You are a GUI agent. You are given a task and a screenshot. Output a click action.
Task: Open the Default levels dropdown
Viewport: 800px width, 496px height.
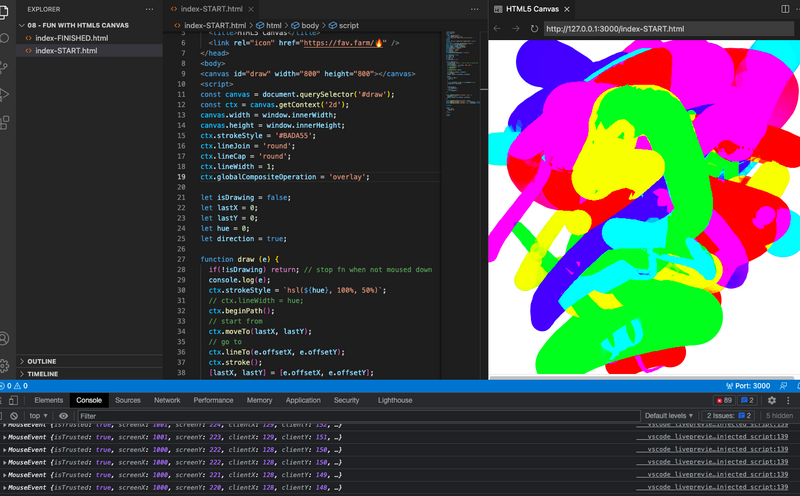pos(670,416)
